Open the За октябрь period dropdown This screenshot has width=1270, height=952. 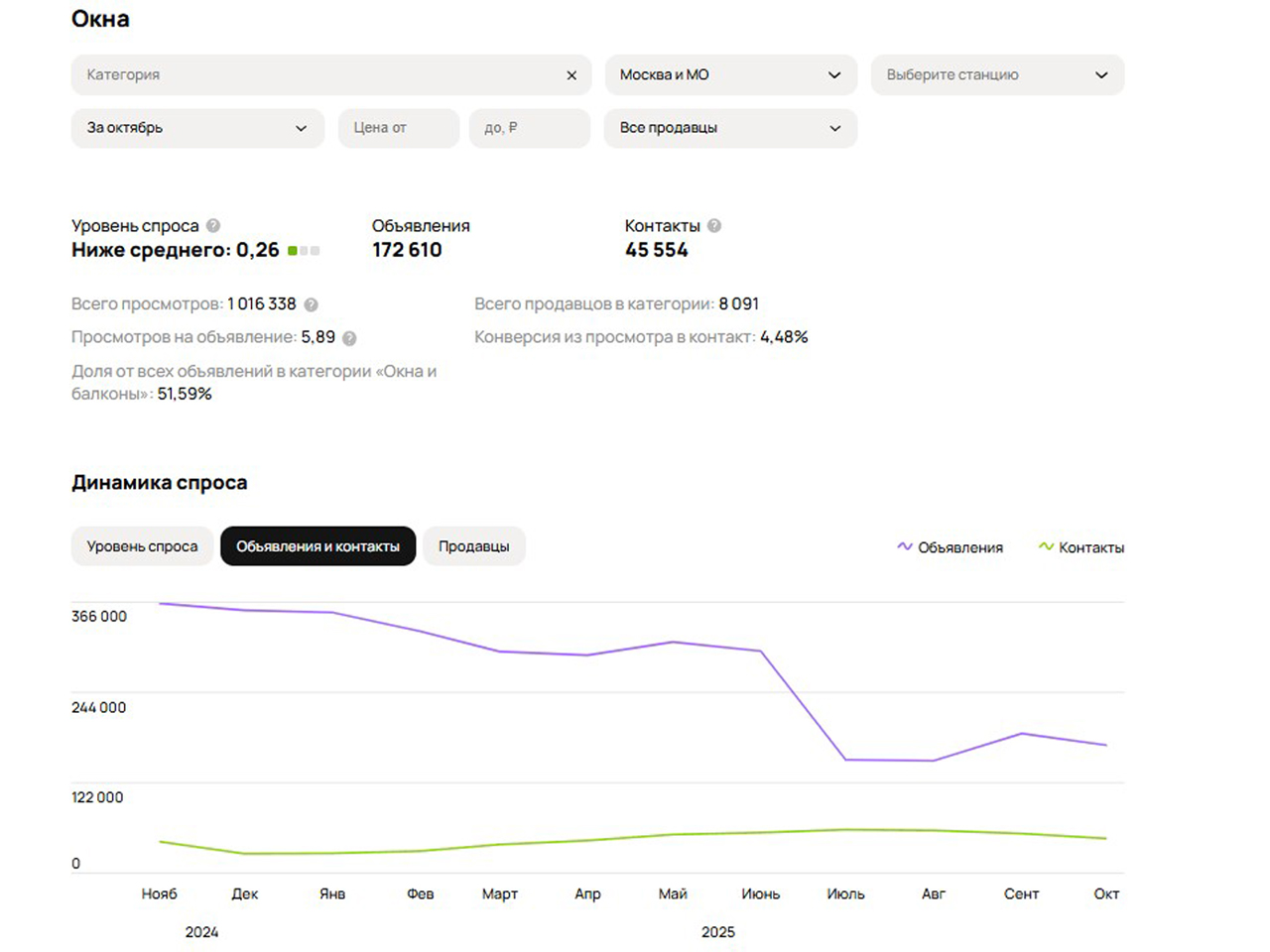197,128
